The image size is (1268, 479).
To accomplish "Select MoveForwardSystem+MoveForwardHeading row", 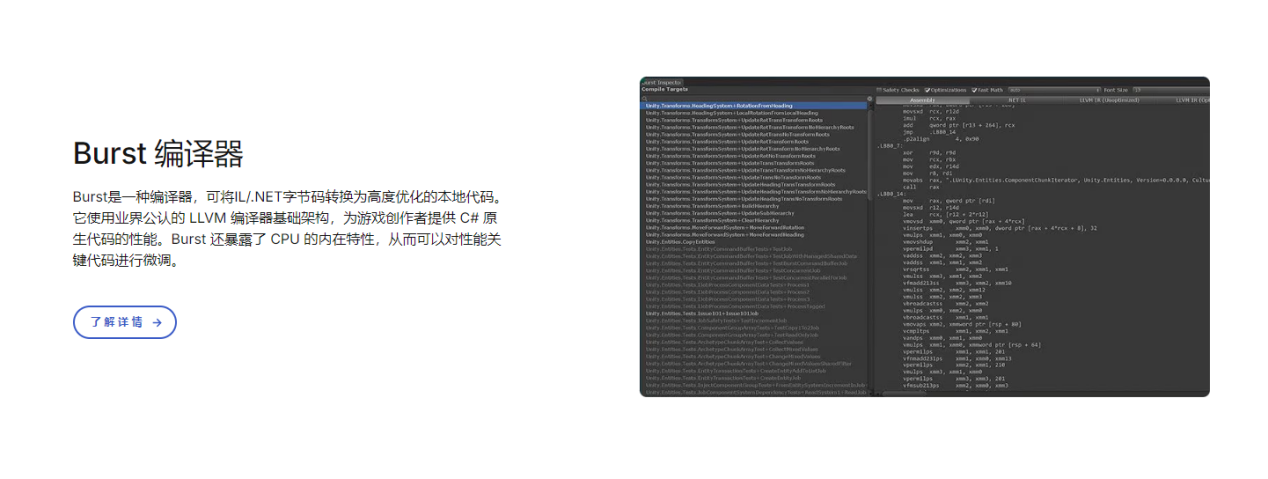I will pyautogui.click(x=753, y=235).
